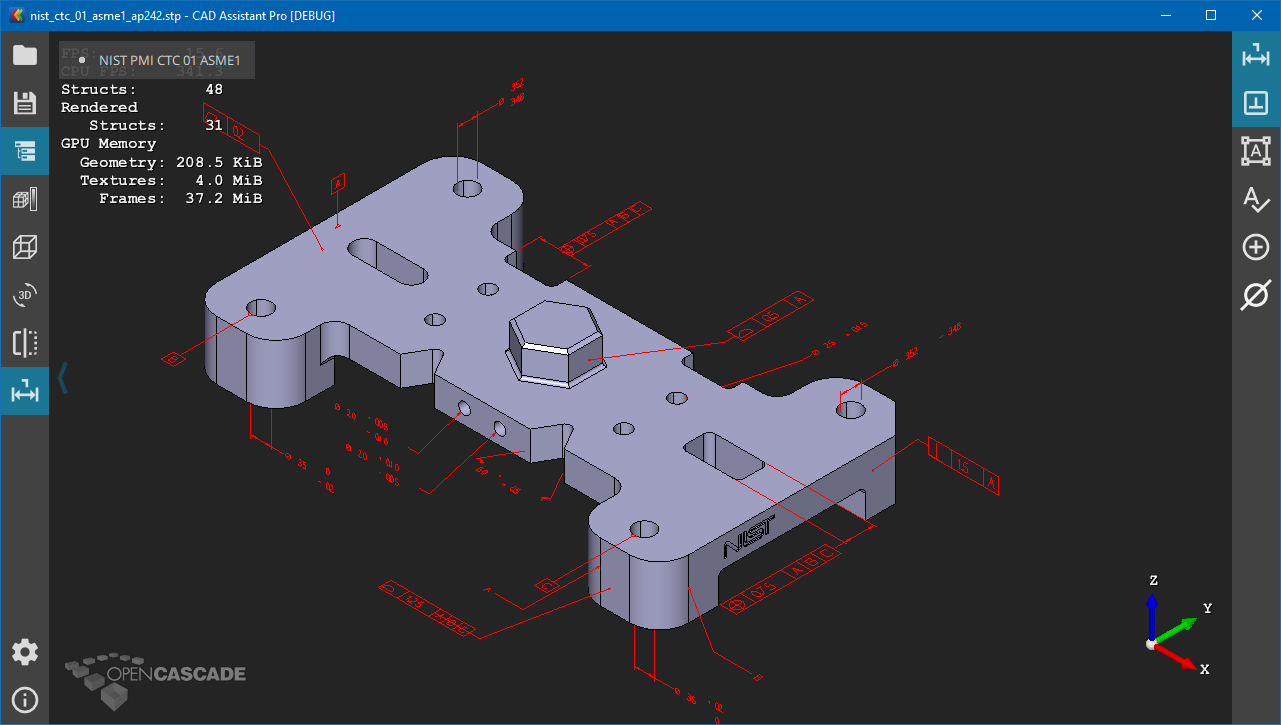1281x725 pixels.
Task: Click the boxed letter A datum icon
Action: 1256,151
